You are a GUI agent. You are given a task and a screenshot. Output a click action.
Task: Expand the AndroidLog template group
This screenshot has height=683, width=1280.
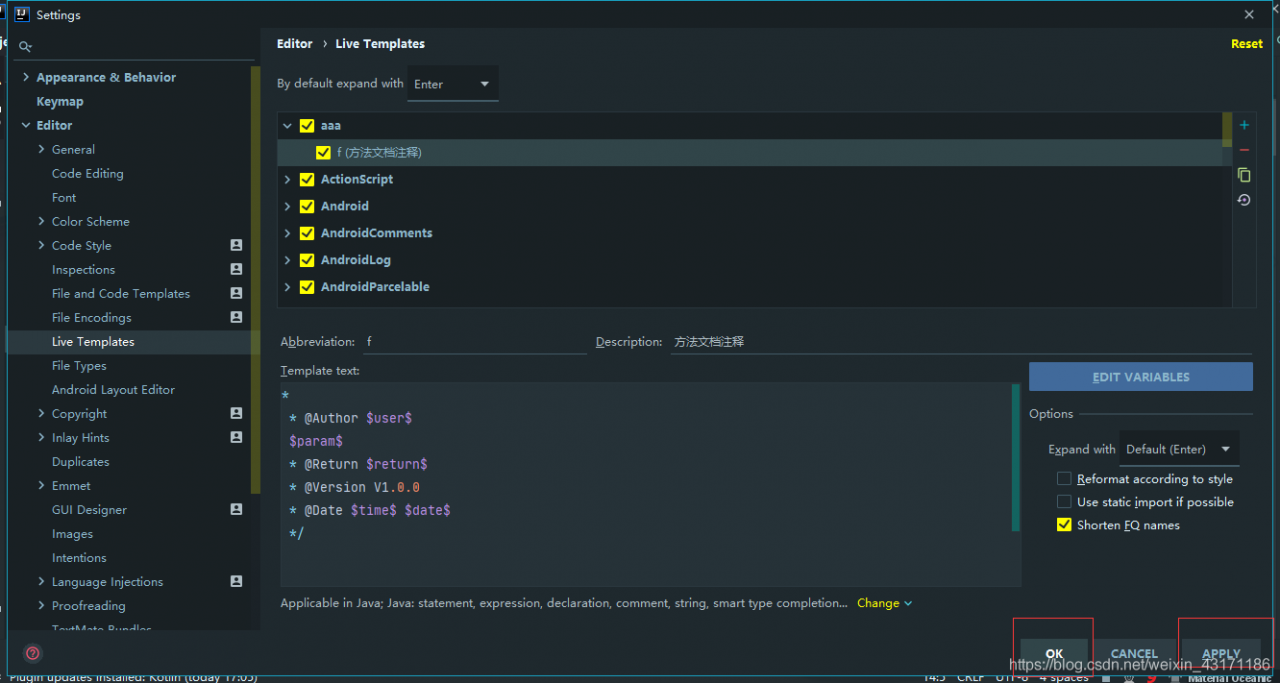(x=287, y=260)
